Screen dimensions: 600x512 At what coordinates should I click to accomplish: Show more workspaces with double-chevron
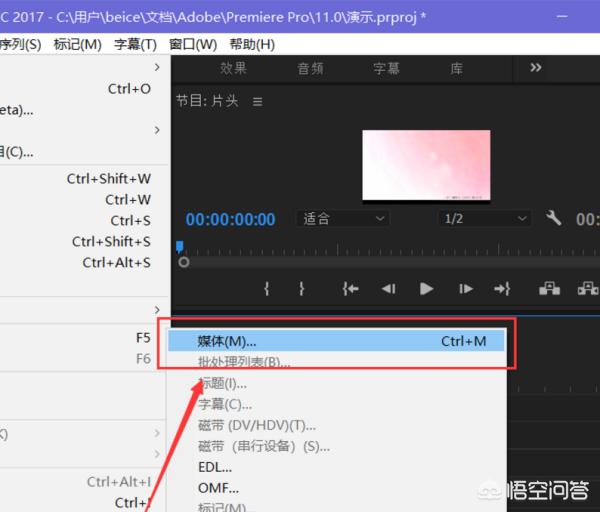coord(535,68)
